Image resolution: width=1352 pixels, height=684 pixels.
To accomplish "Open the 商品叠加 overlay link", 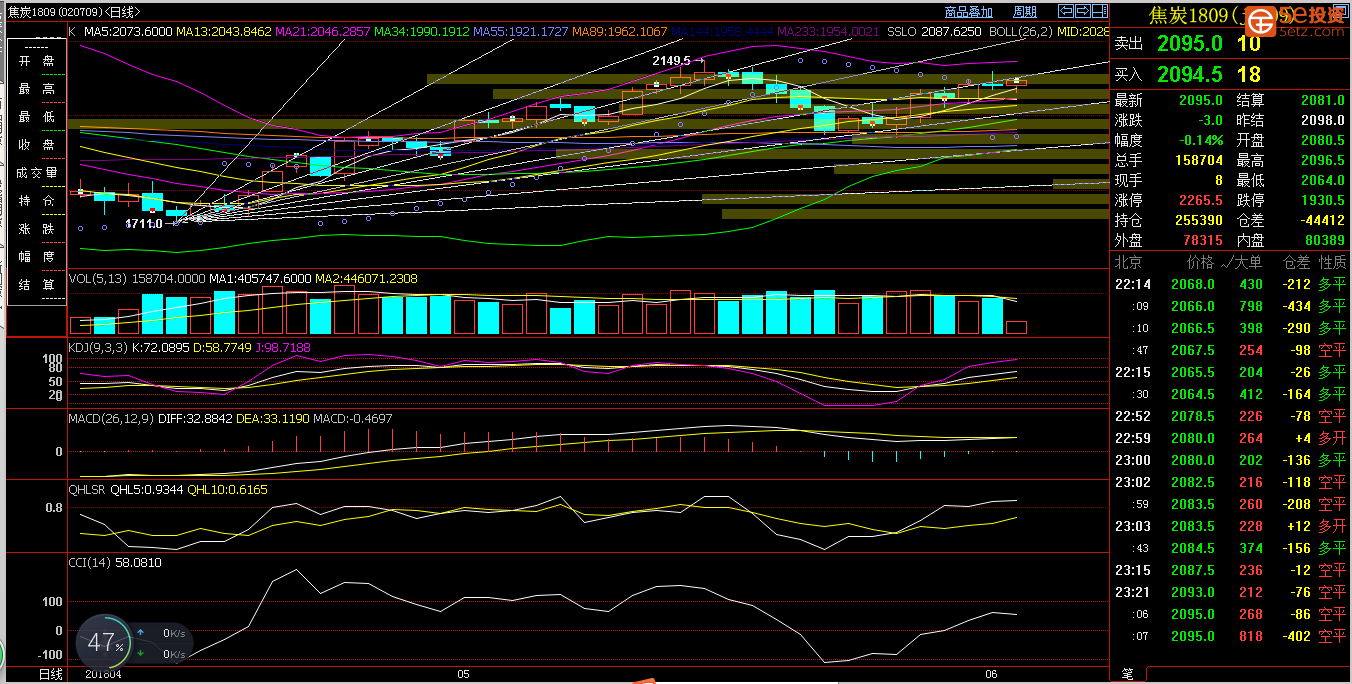I will click(x=968, y=12).
